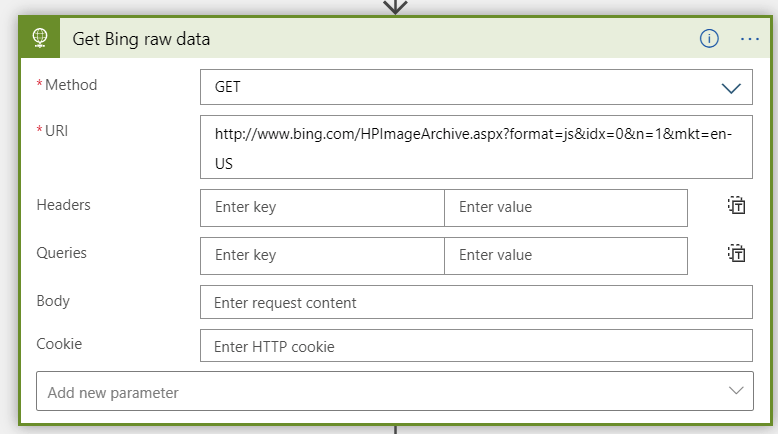
Task: Open the three-dots action menu
Action: (750, 39)
